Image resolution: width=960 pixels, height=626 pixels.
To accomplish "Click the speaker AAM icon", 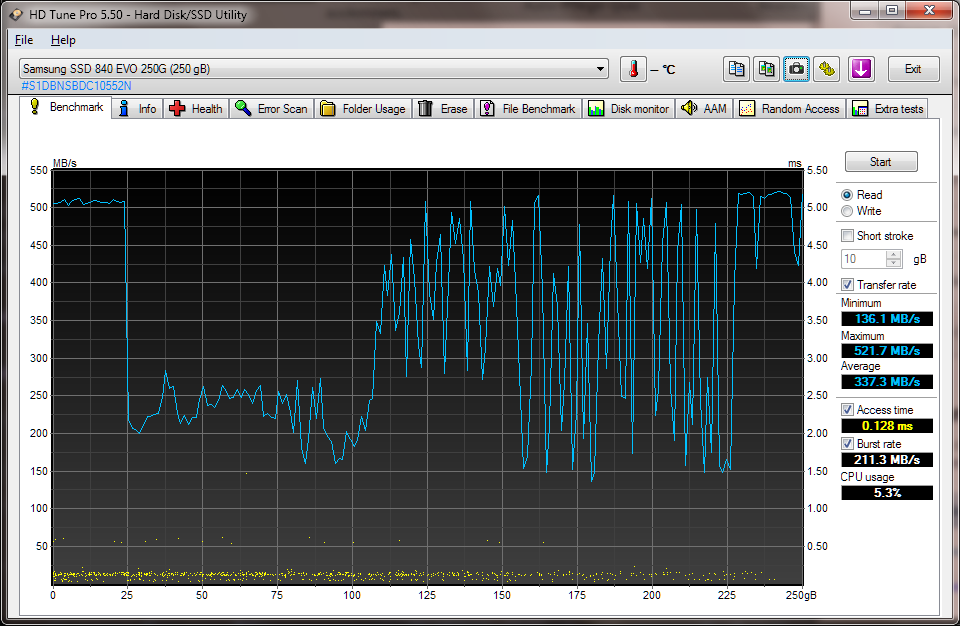I will (x=689, y=108).
